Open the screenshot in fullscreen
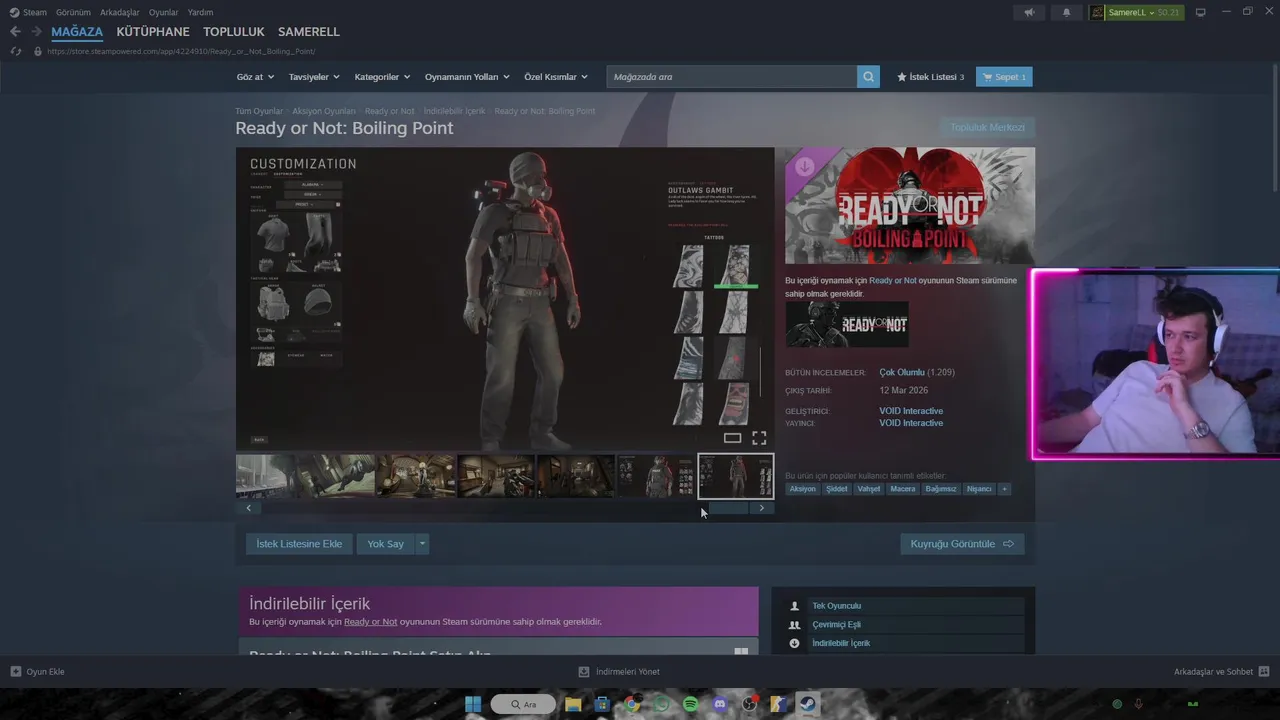 [759, 438]
